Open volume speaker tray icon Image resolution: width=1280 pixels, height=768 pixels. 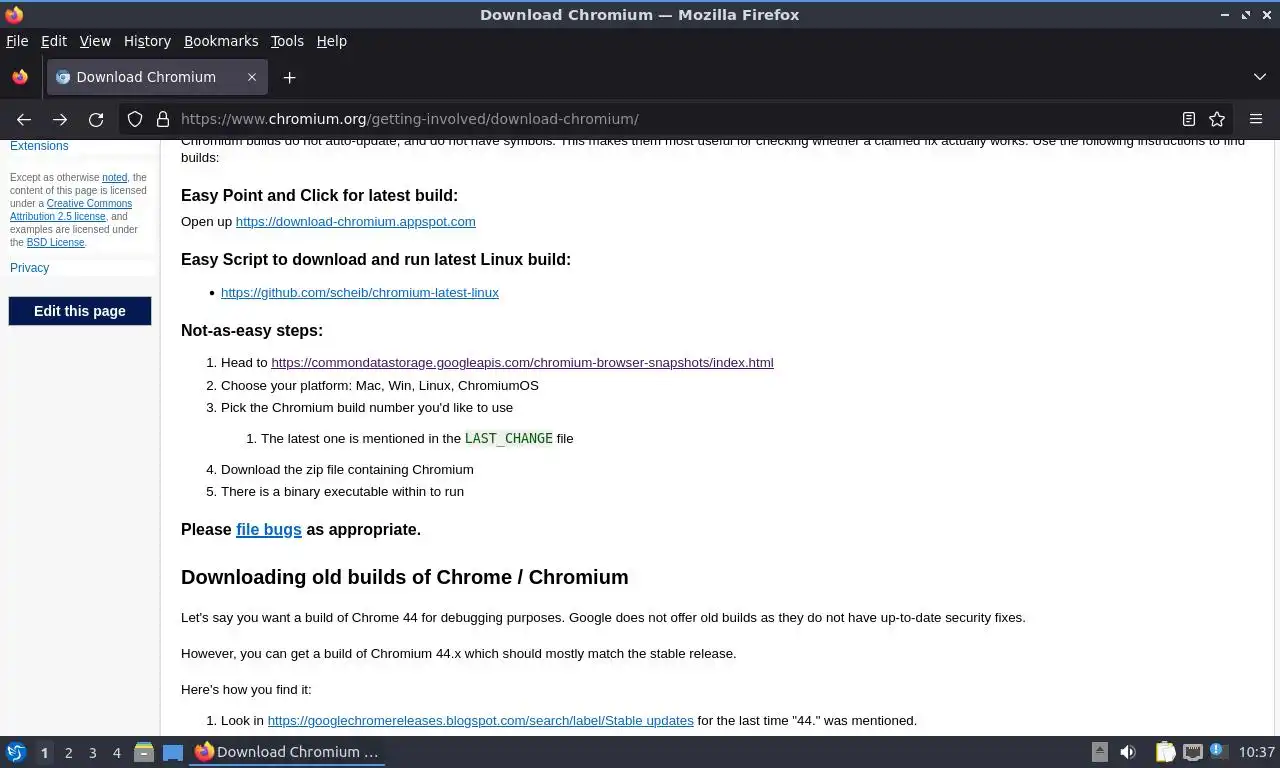[1128, 752]
